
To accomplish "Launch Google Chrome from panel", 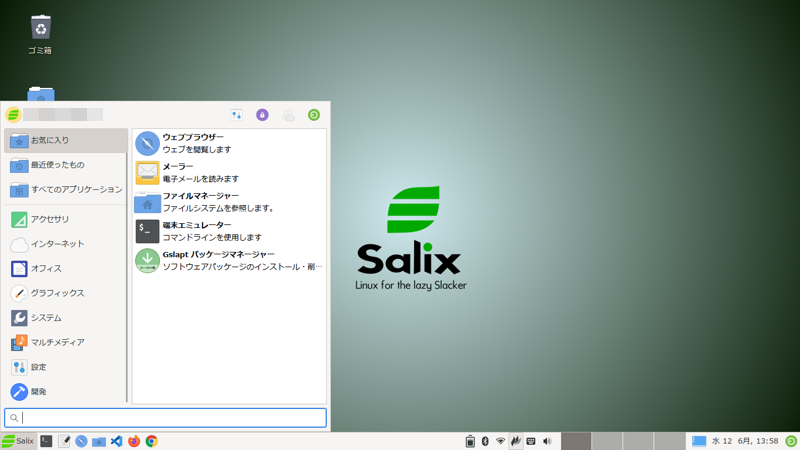I will pyautogui.click(x=152, y=441).
